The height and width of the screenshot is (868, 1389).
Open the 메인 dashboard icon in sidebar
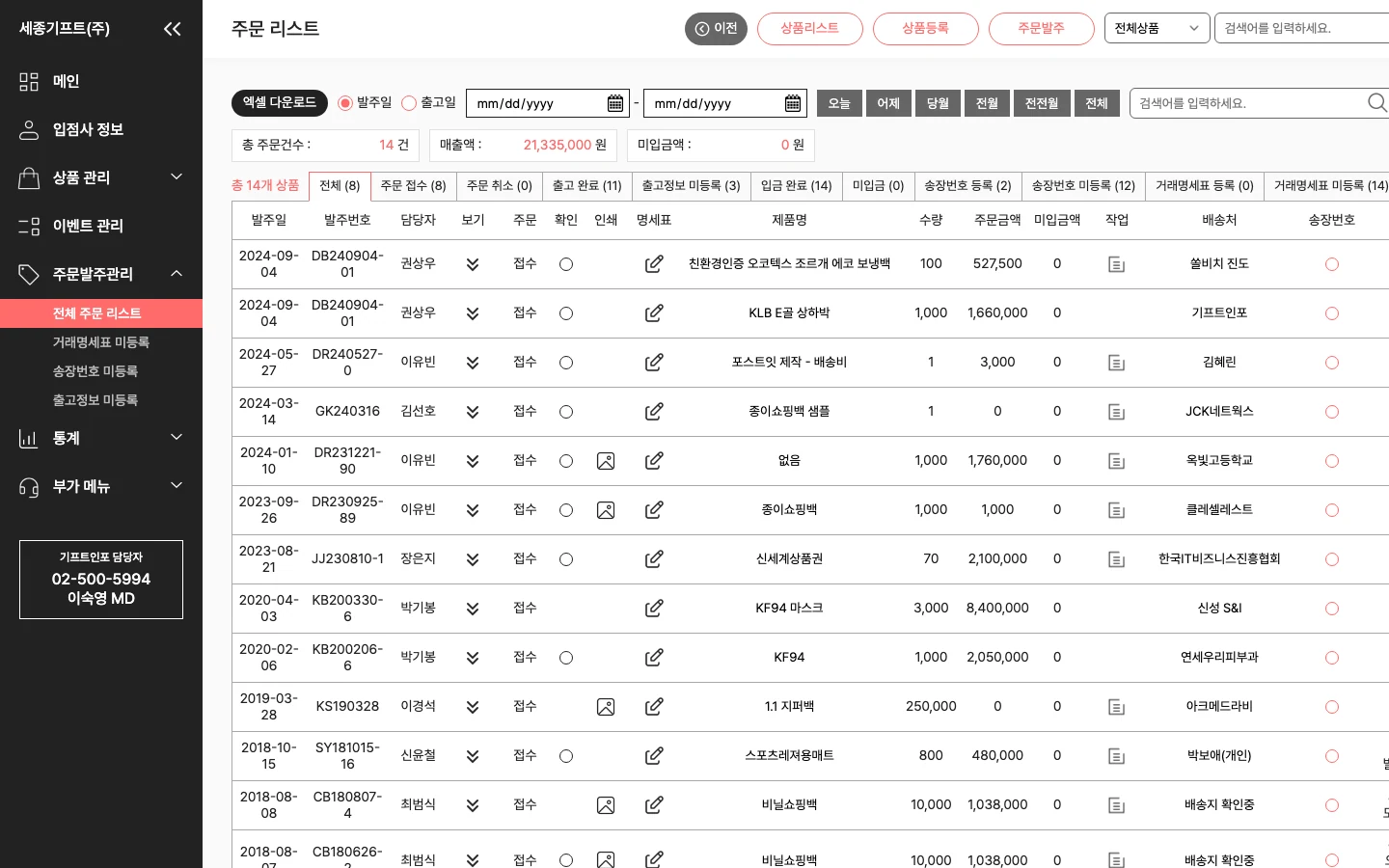pos(29,82)
